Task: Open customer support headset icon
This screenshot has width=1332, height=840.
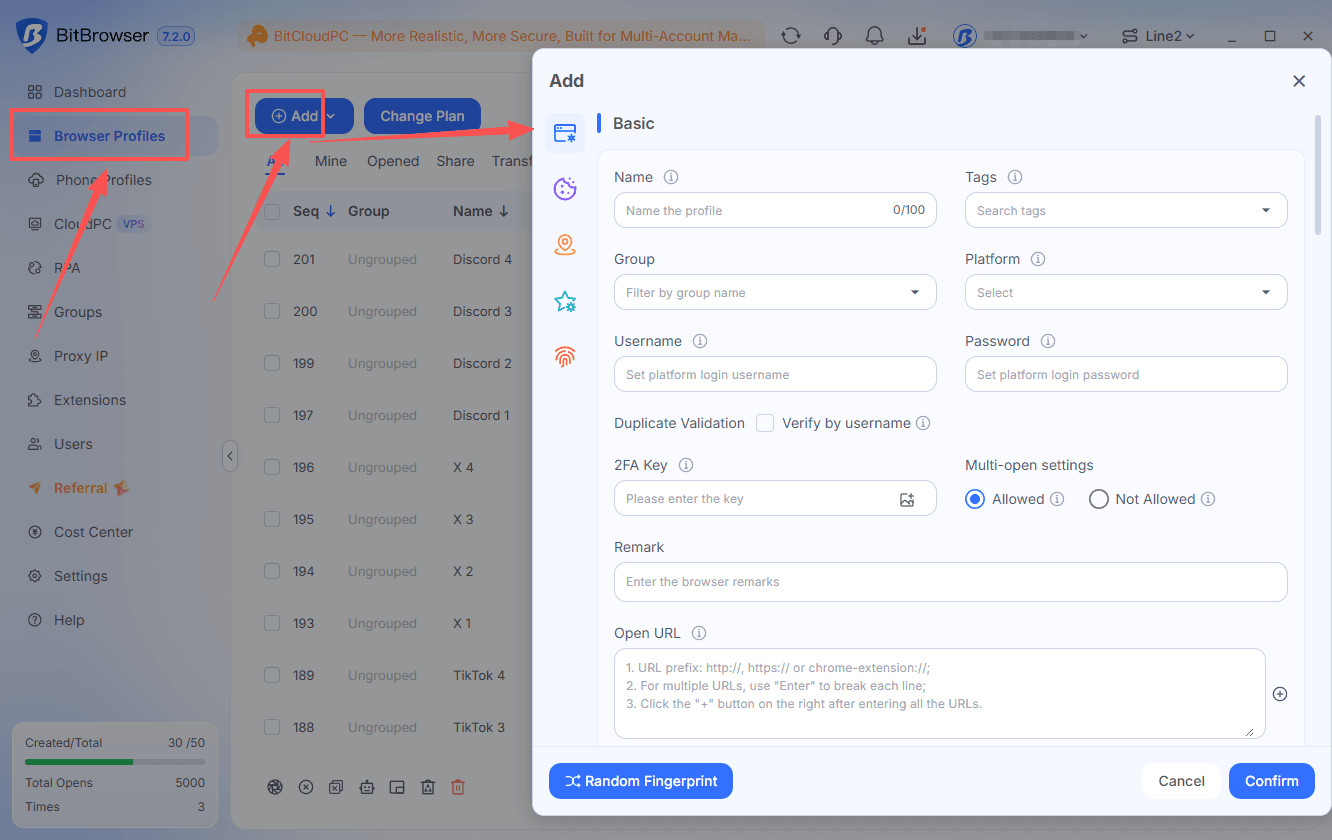Action: (x=833, y=36)
